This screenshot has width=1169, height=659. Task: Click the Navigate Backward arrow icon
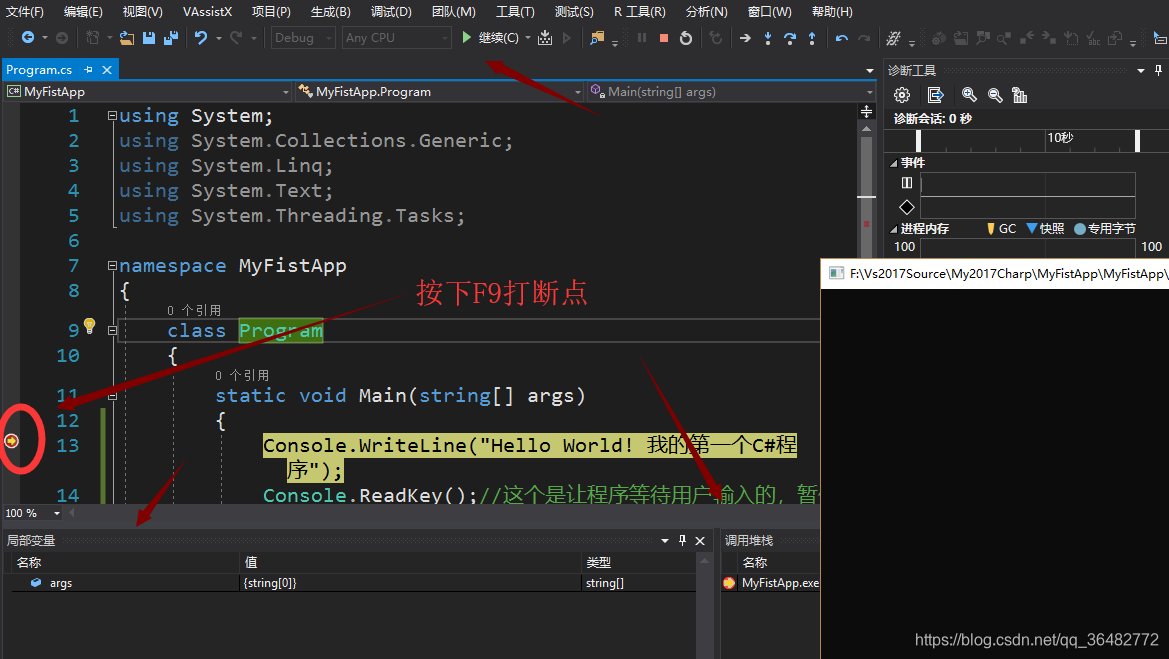click(x=28, y=37)
